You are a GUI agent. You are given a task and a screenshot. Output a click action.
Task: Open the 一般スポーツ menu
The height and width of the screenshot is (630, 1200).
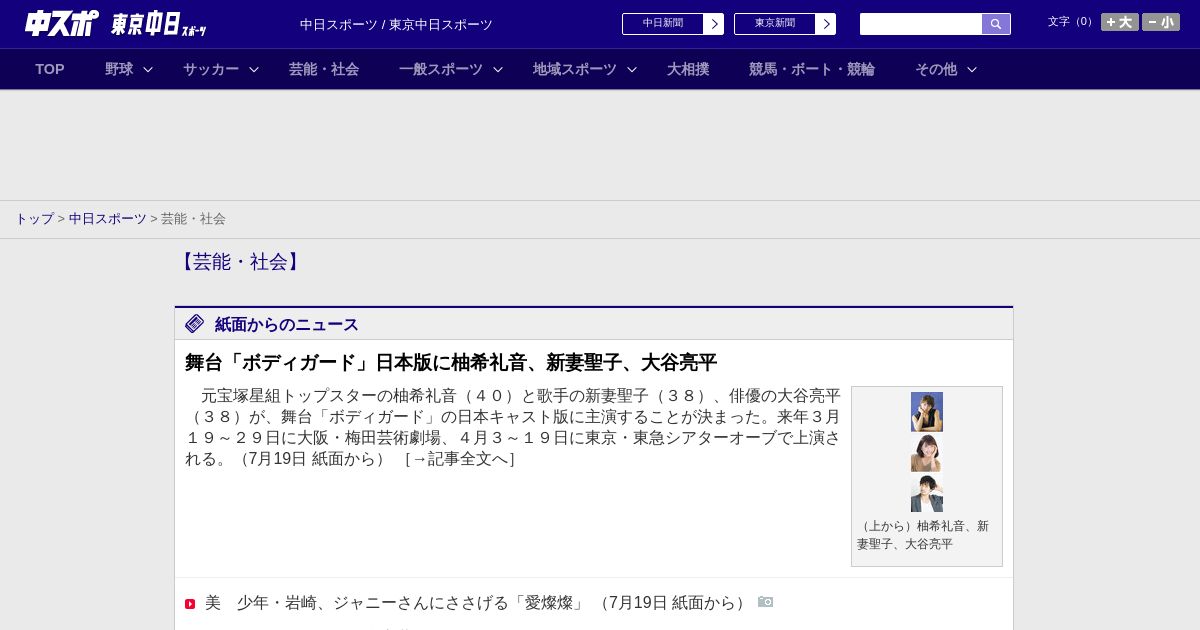coord(441,69)
